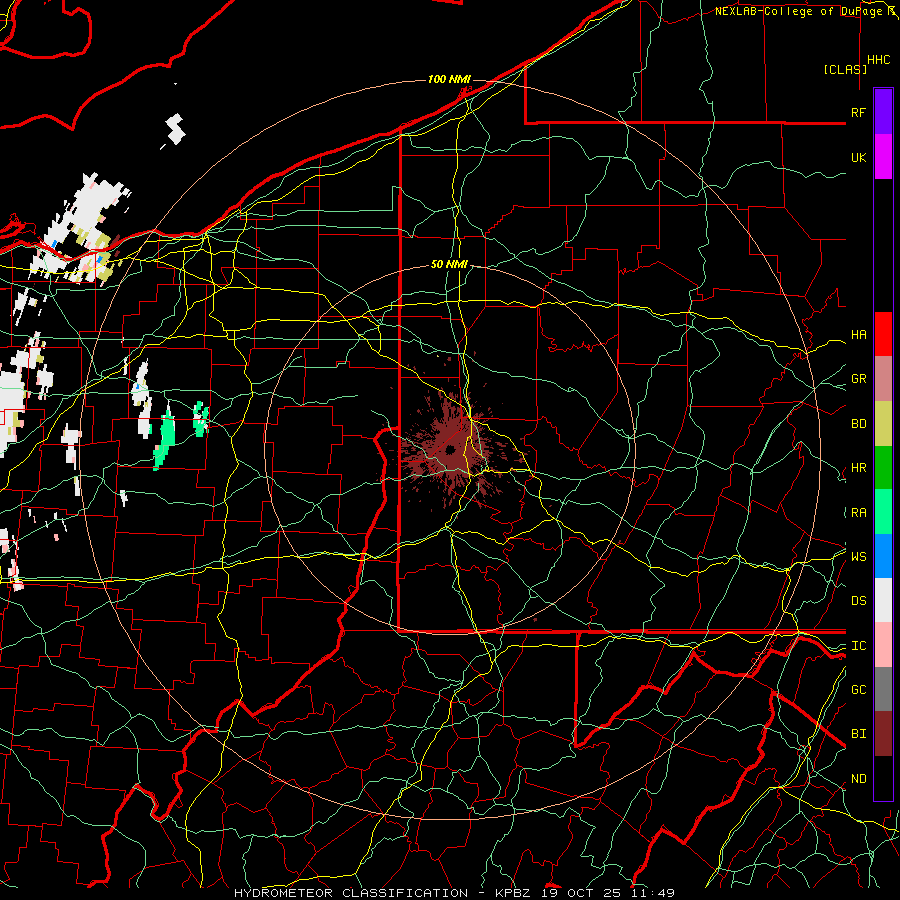Select the BD legend label
900x900 pixels.
click(858, 424)
